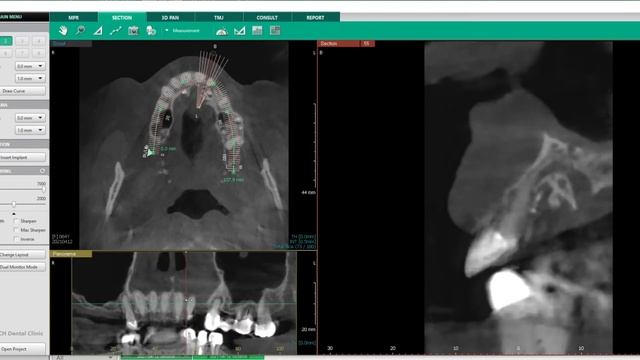Click the crossed-triangle measurement icon
The image size is (640, 360).
click(240, 31)
